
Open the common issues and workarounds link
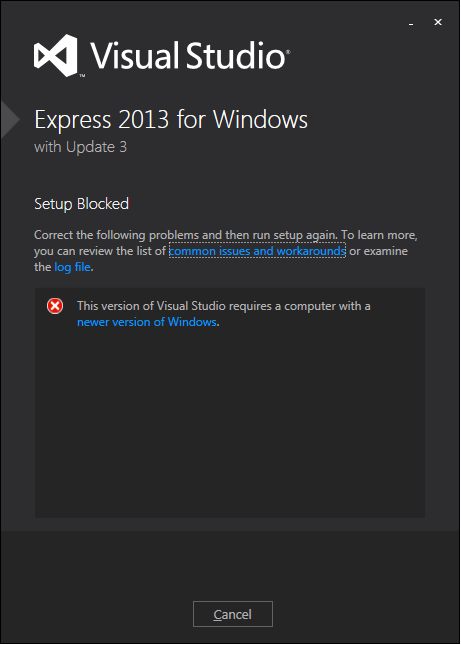[257, 251]
